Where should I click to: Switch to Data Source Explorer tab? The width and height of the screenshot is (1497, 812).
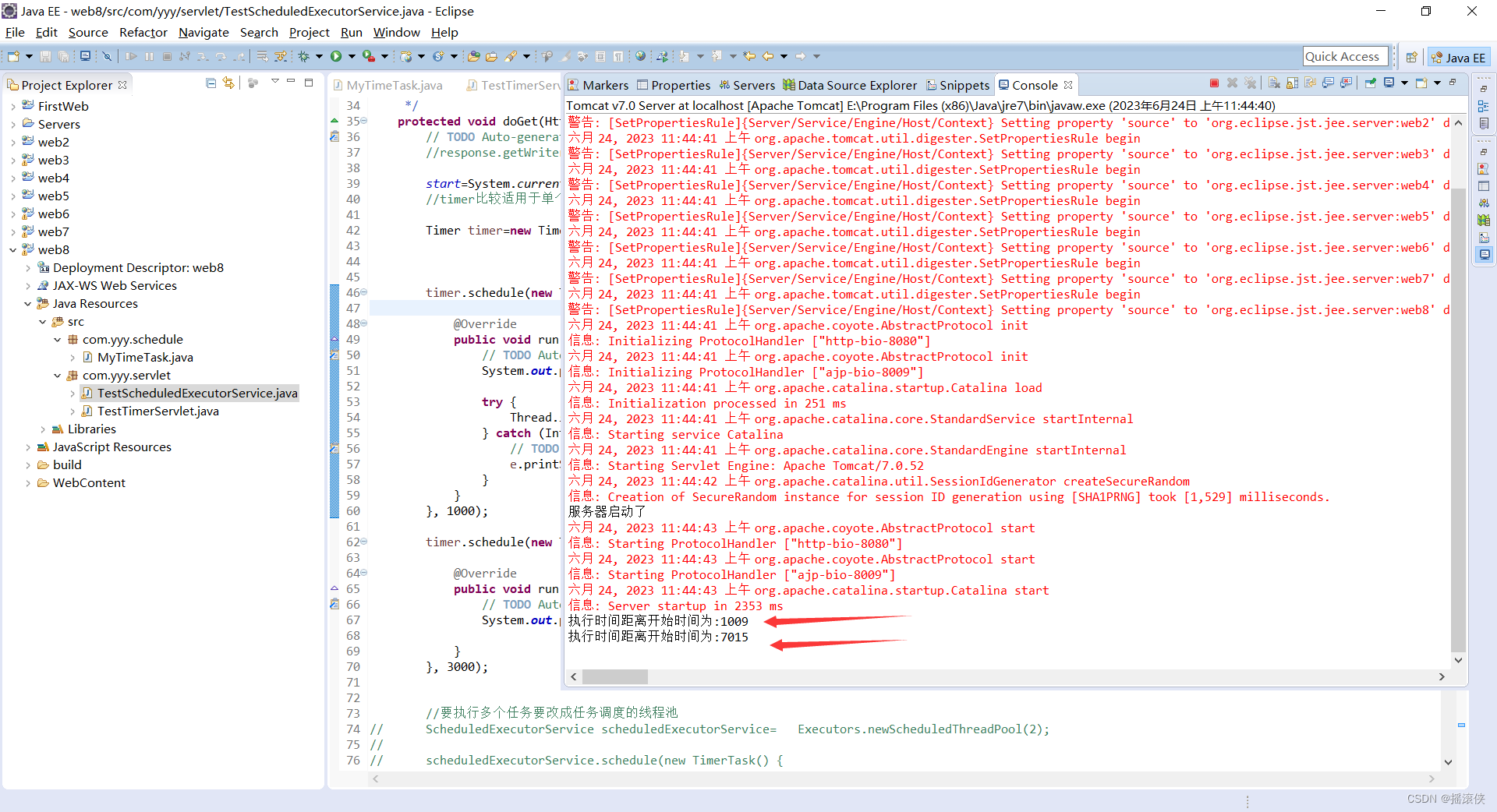click(x=850, y=85)
